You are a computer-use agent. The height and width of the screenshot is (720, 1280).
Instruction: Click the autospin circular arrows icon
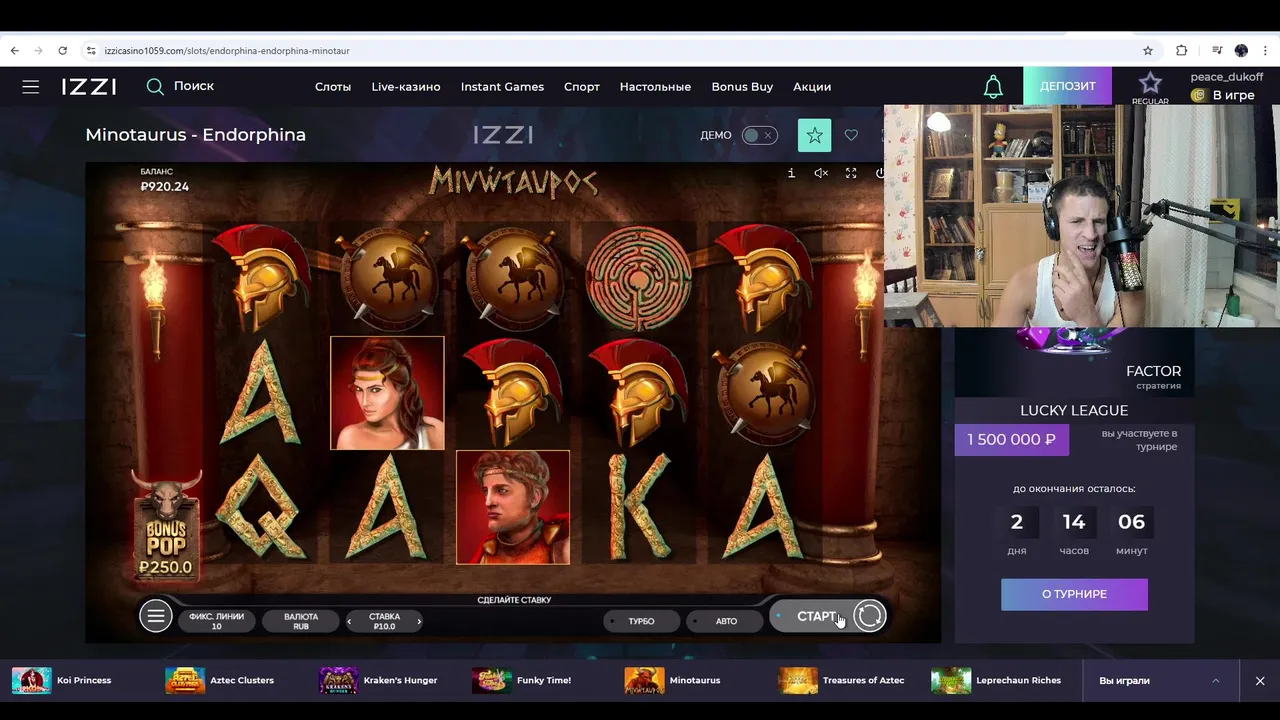(870, 616)
